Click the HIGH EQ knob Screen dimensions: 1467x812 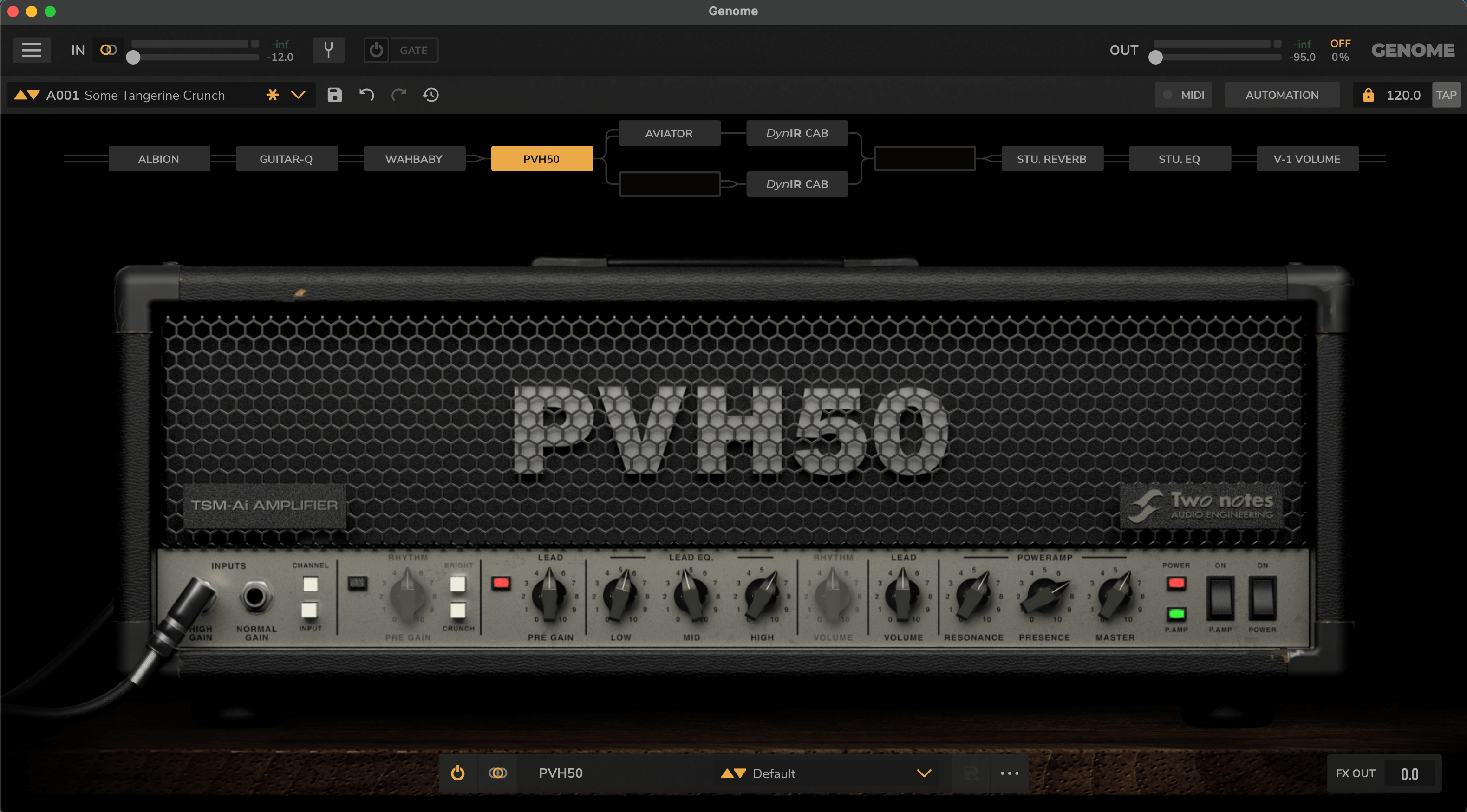point(762,596)
